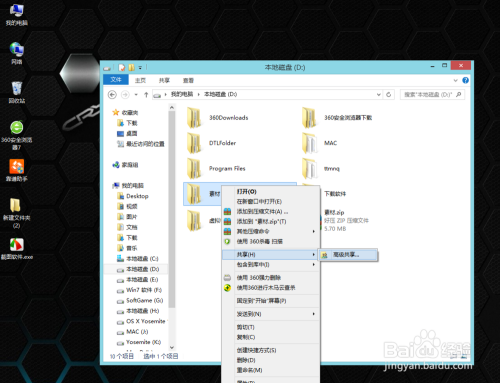Click the Help question mark icon

coord(466,80)
